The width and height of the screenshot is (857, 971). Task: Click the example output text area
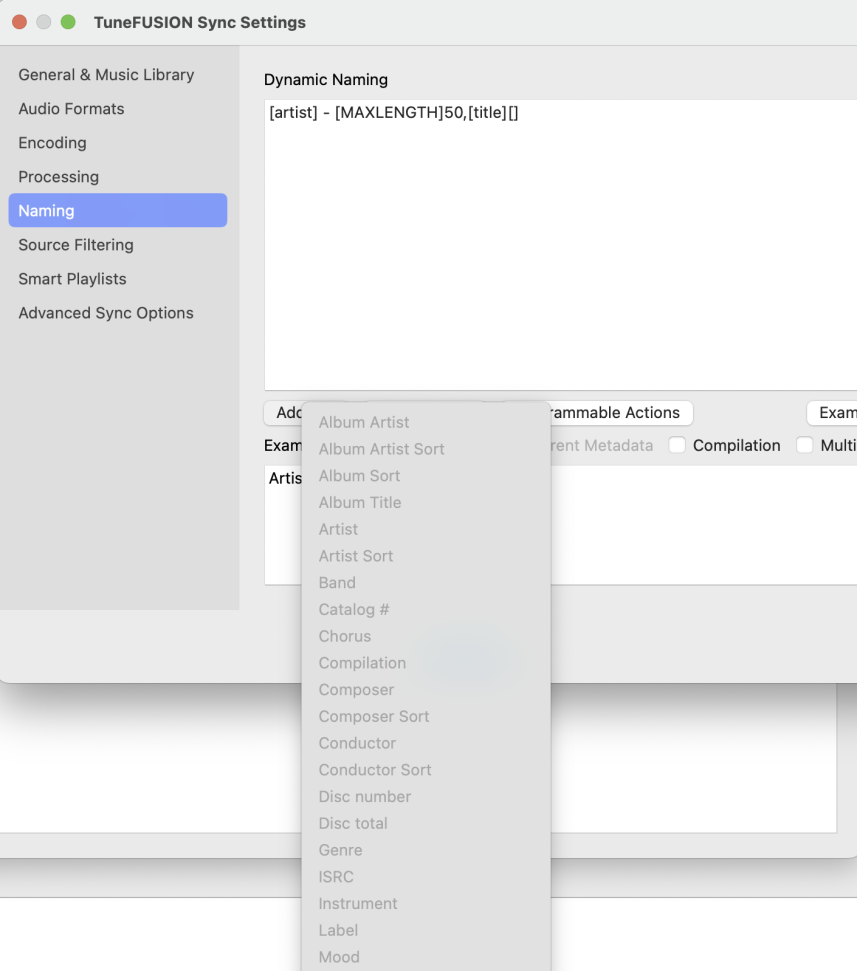click(x=703, y=525)
